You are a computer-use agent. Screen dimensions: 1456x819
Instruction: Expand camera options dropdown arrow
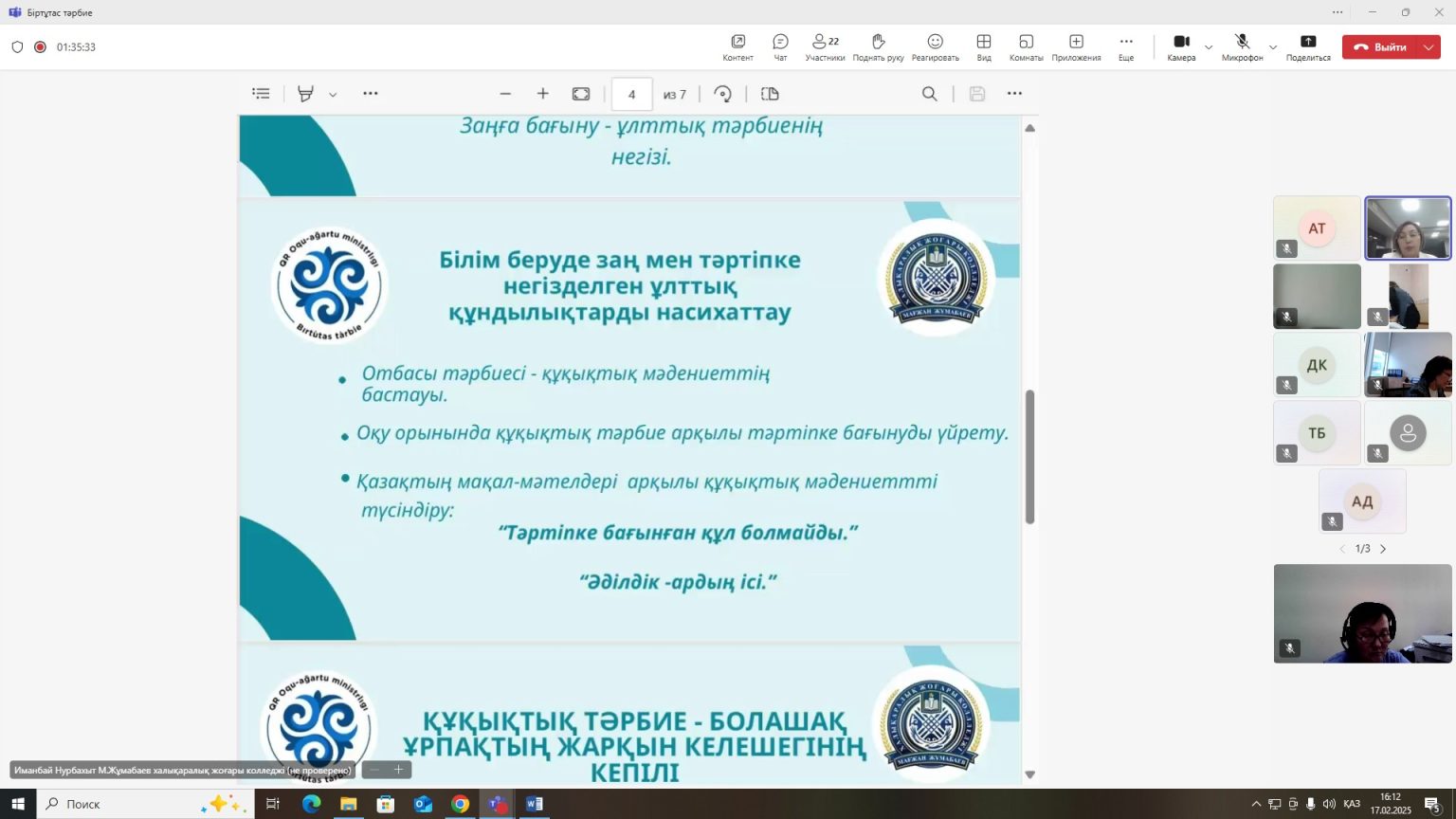1209,47
